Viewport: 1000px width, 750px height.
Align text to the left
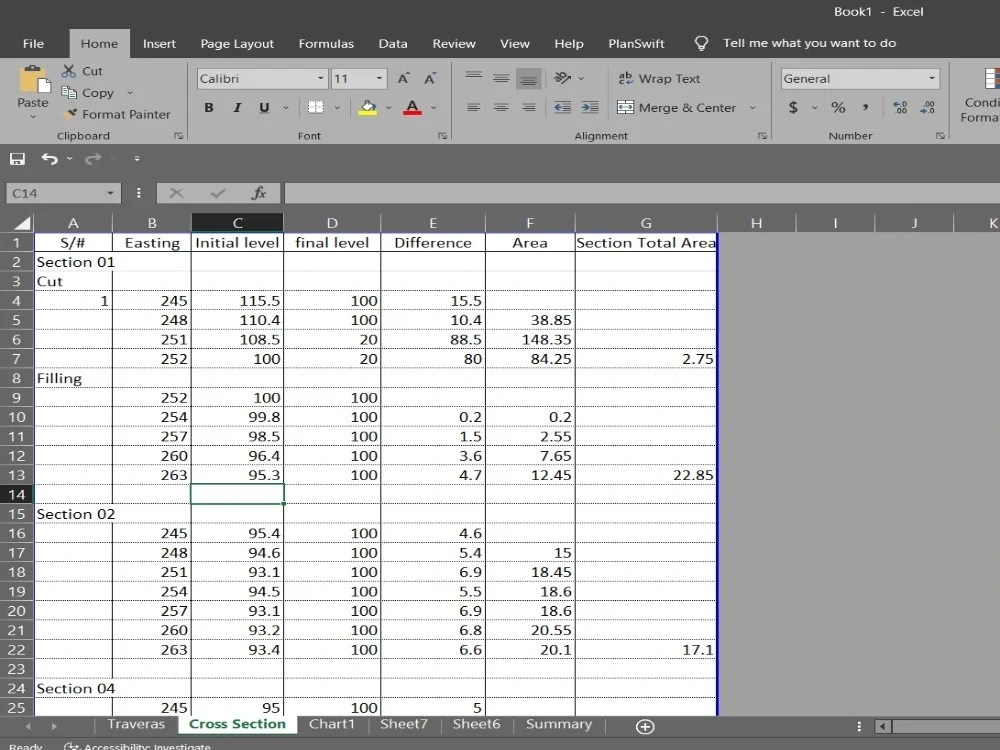click(x=473, y=107)
